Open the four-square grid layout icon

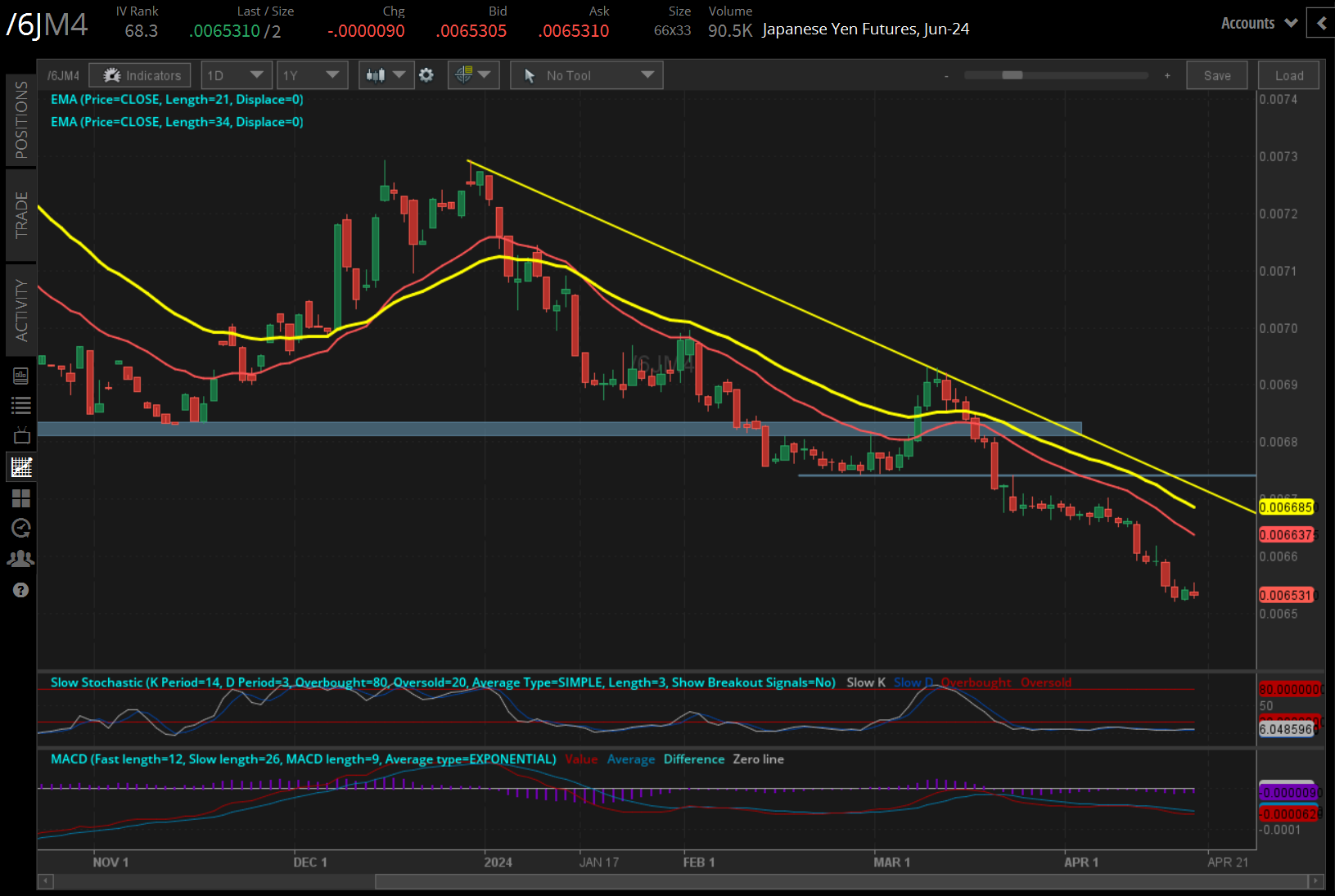pos(21,498)
